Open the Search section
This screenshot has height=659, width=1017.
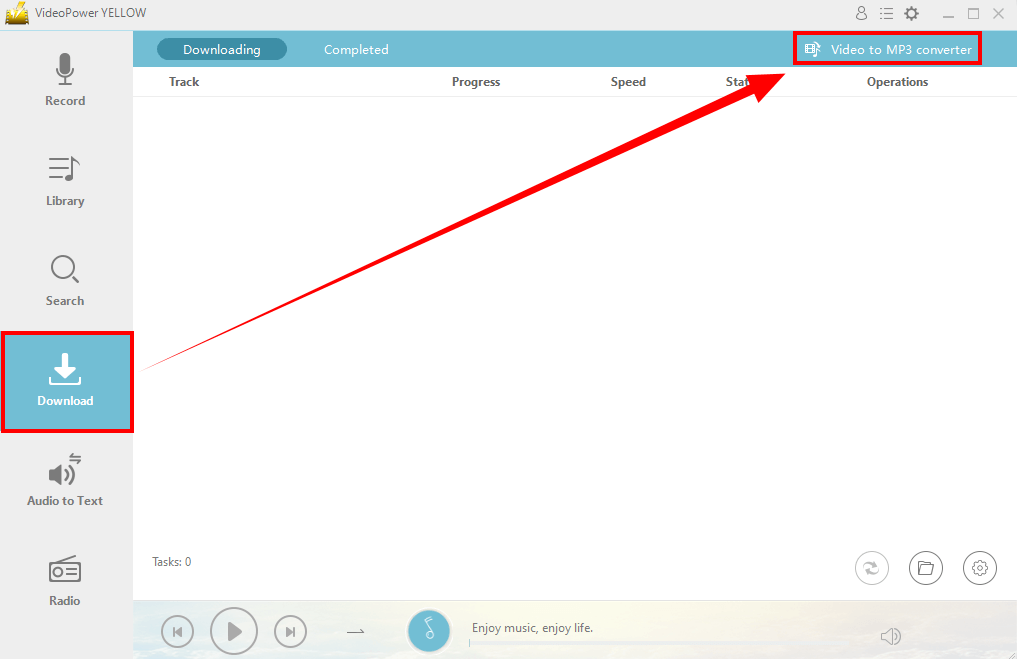pyautogui.click(x=65, y=281)
